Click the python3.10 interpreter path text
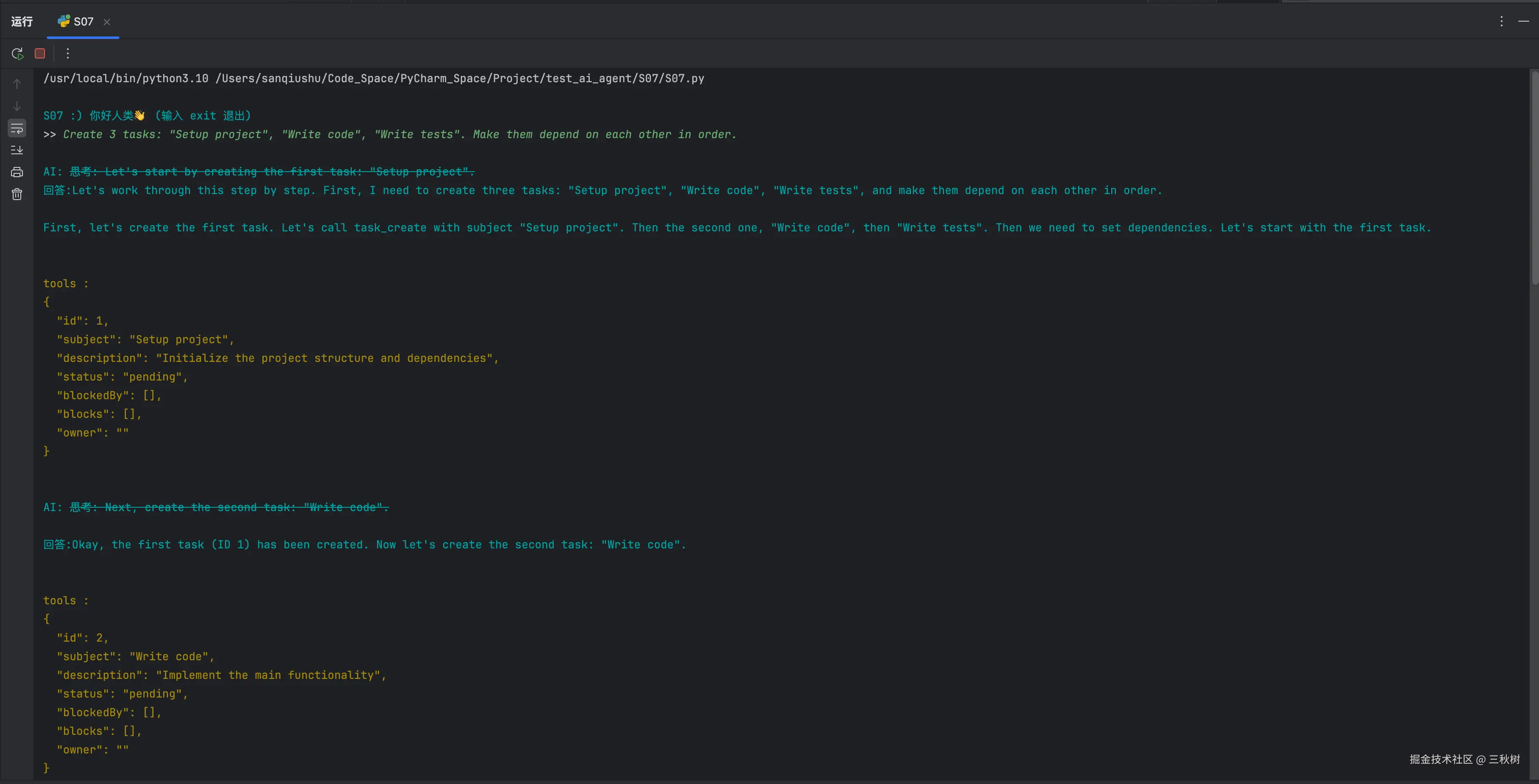 tap(125, 78)
